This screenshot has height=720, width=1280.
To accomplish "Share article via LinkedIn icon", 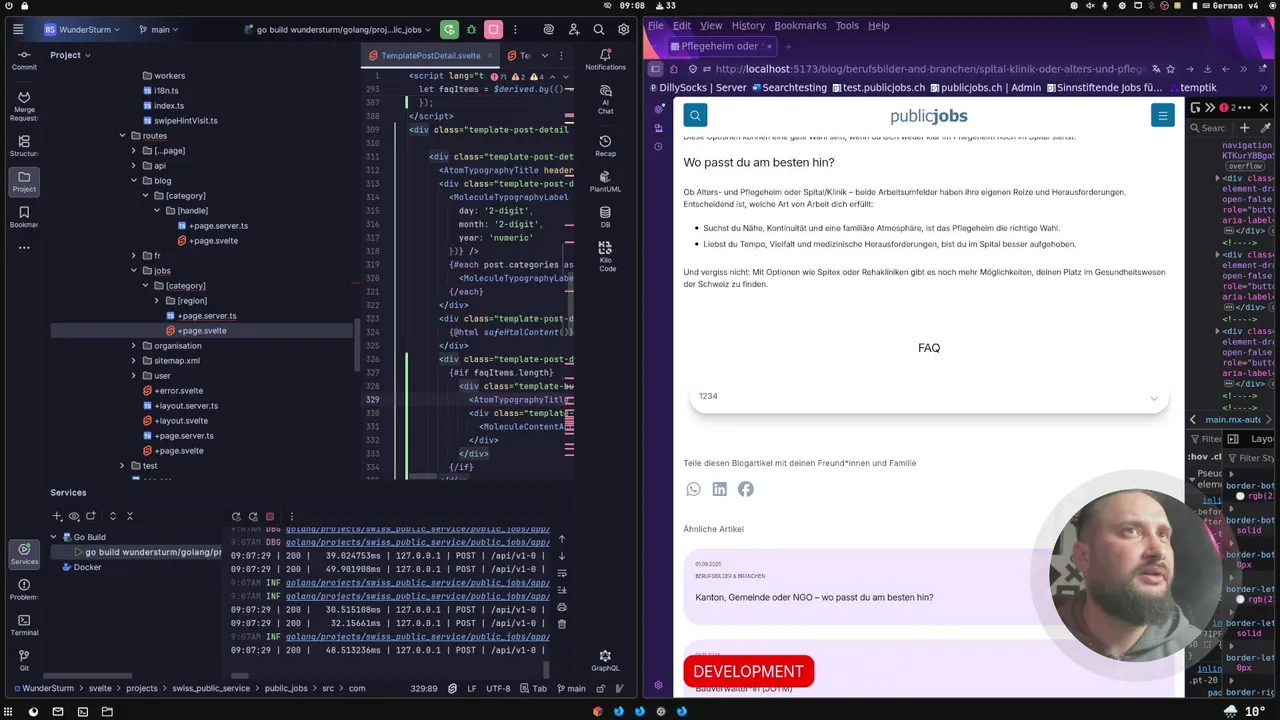I will [720, 489].
